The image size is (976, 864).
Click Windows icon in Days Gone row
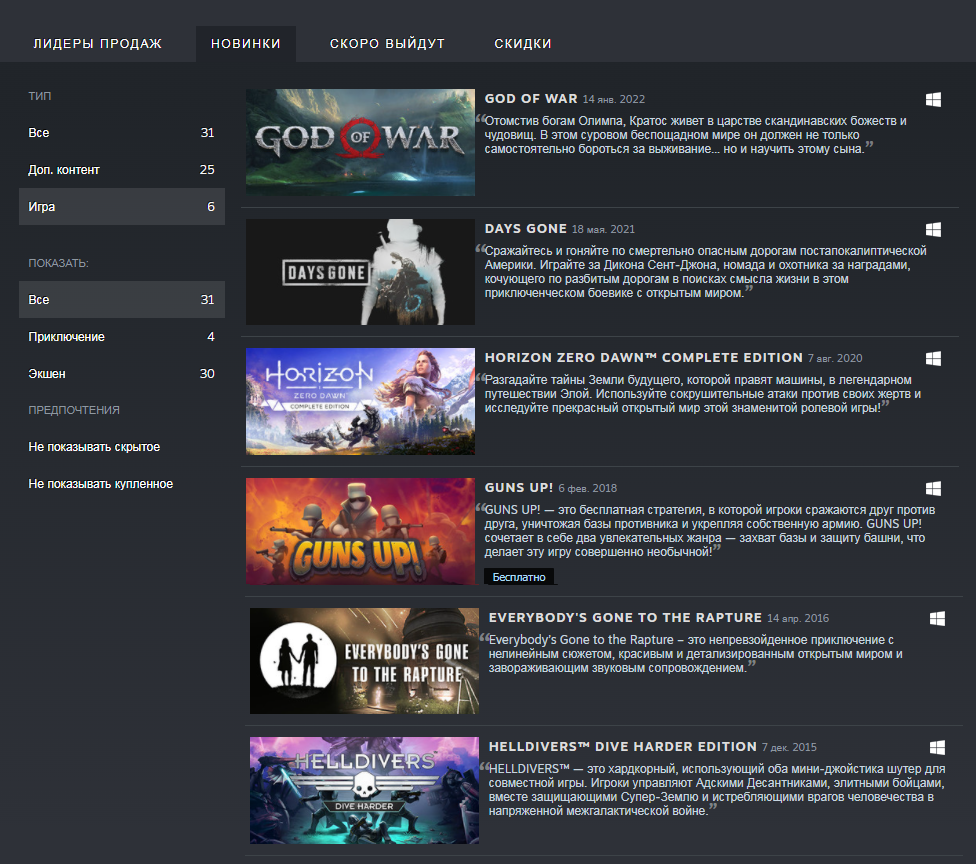933,229
